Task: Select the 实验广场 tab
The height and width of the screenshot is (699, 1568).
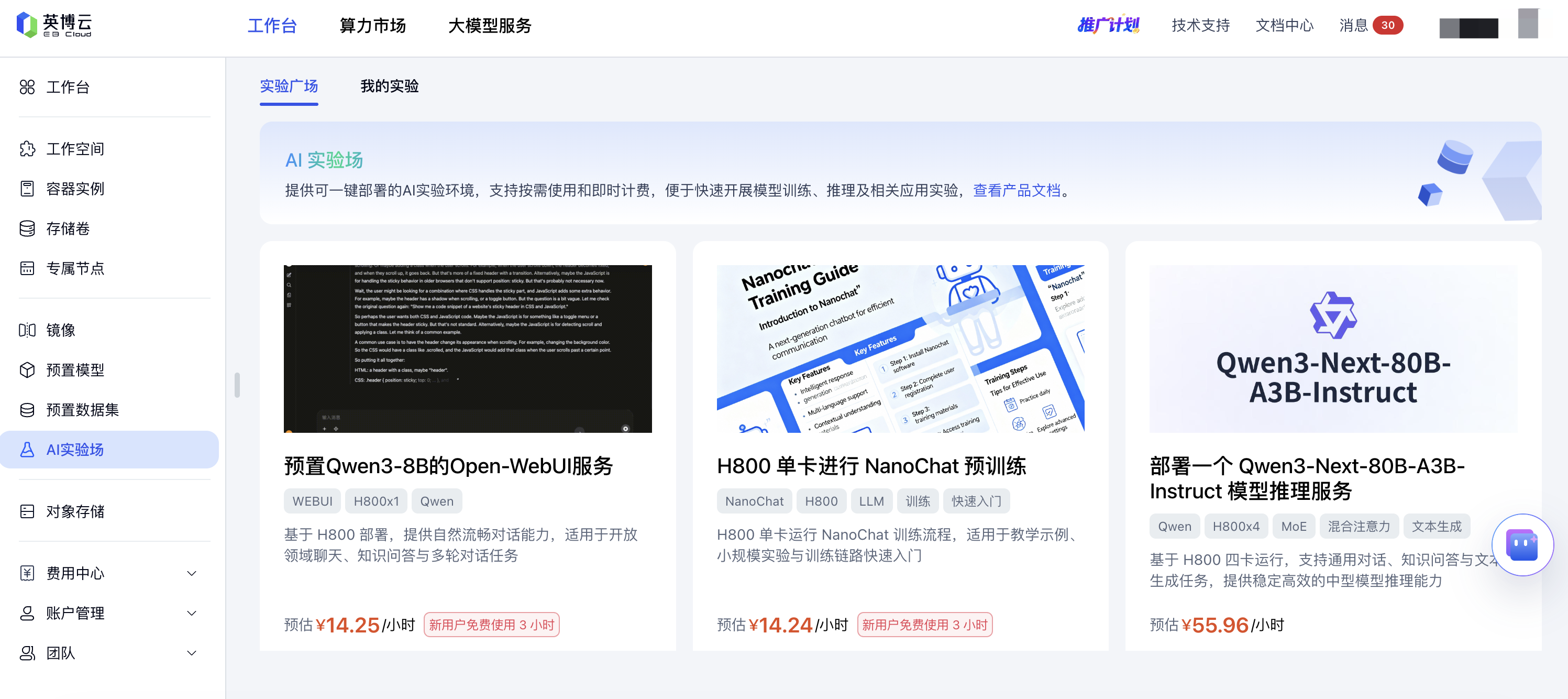Action: point(289,86)
